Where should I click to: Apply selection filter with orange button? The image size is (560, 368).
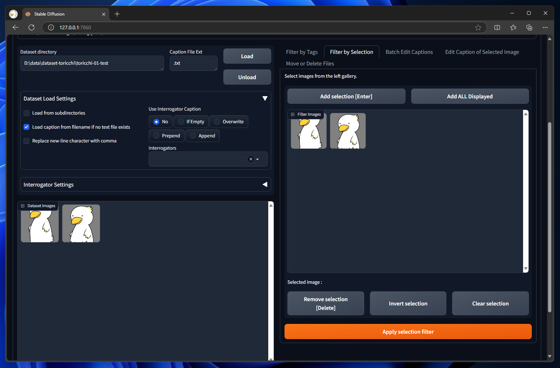click(408, 332)
